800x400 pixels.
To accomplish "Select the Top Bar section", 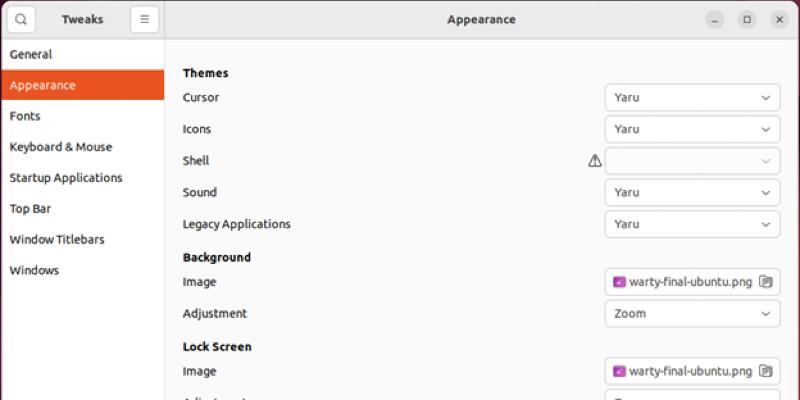I will 30,209.
